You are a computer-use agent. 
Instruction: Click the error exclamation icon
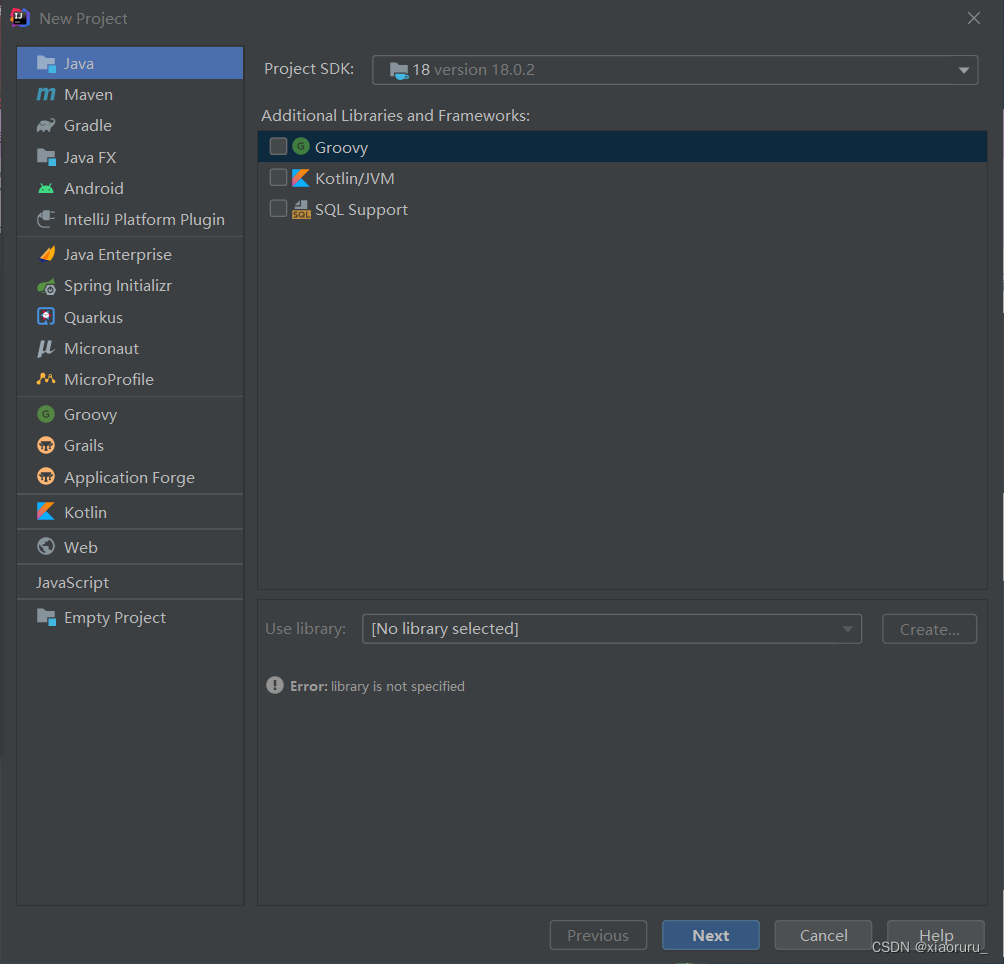pos(275,685)
